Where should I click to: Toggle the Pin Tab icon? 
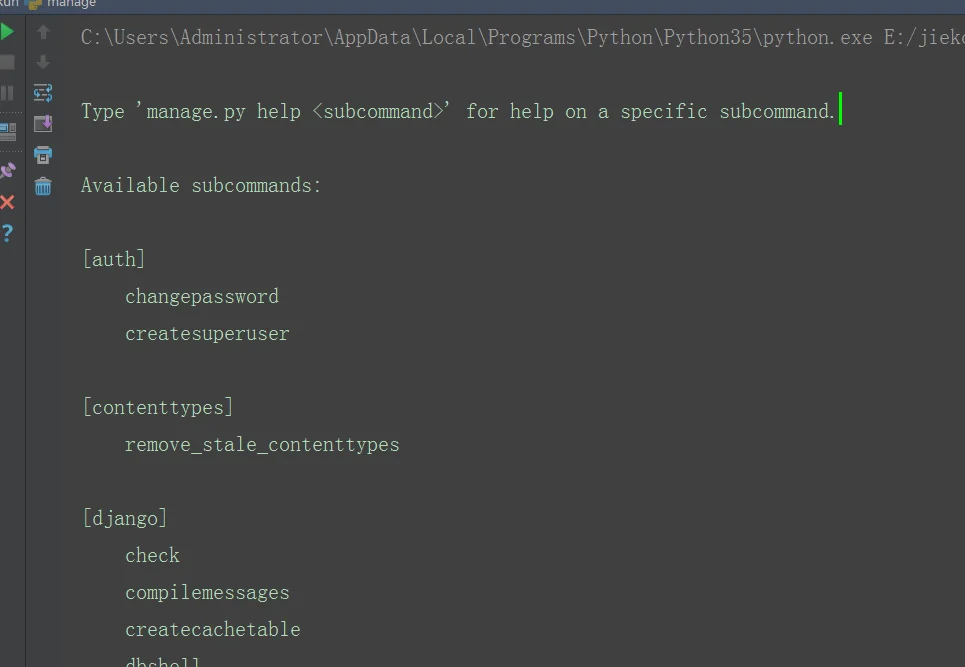pyautogui.click(x=7, y=170)
